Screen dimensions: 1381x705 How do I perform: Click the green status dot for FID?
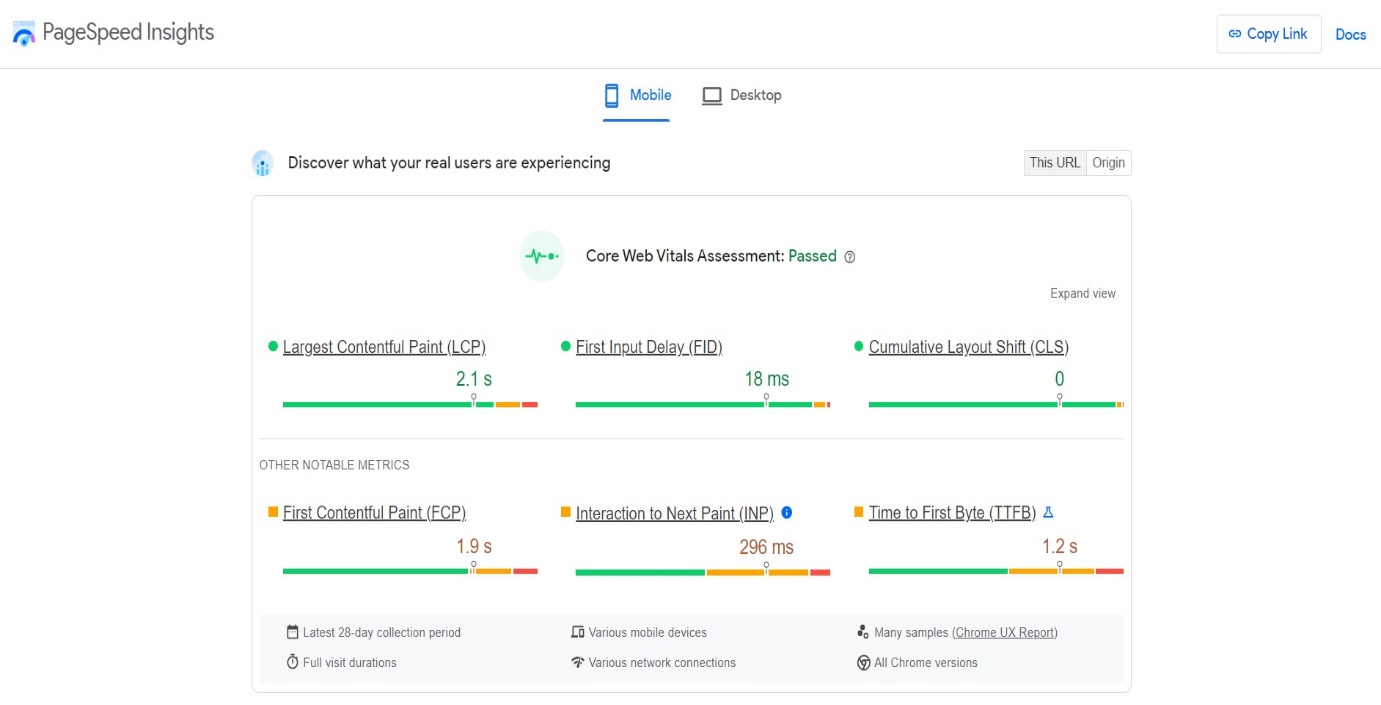566,346
